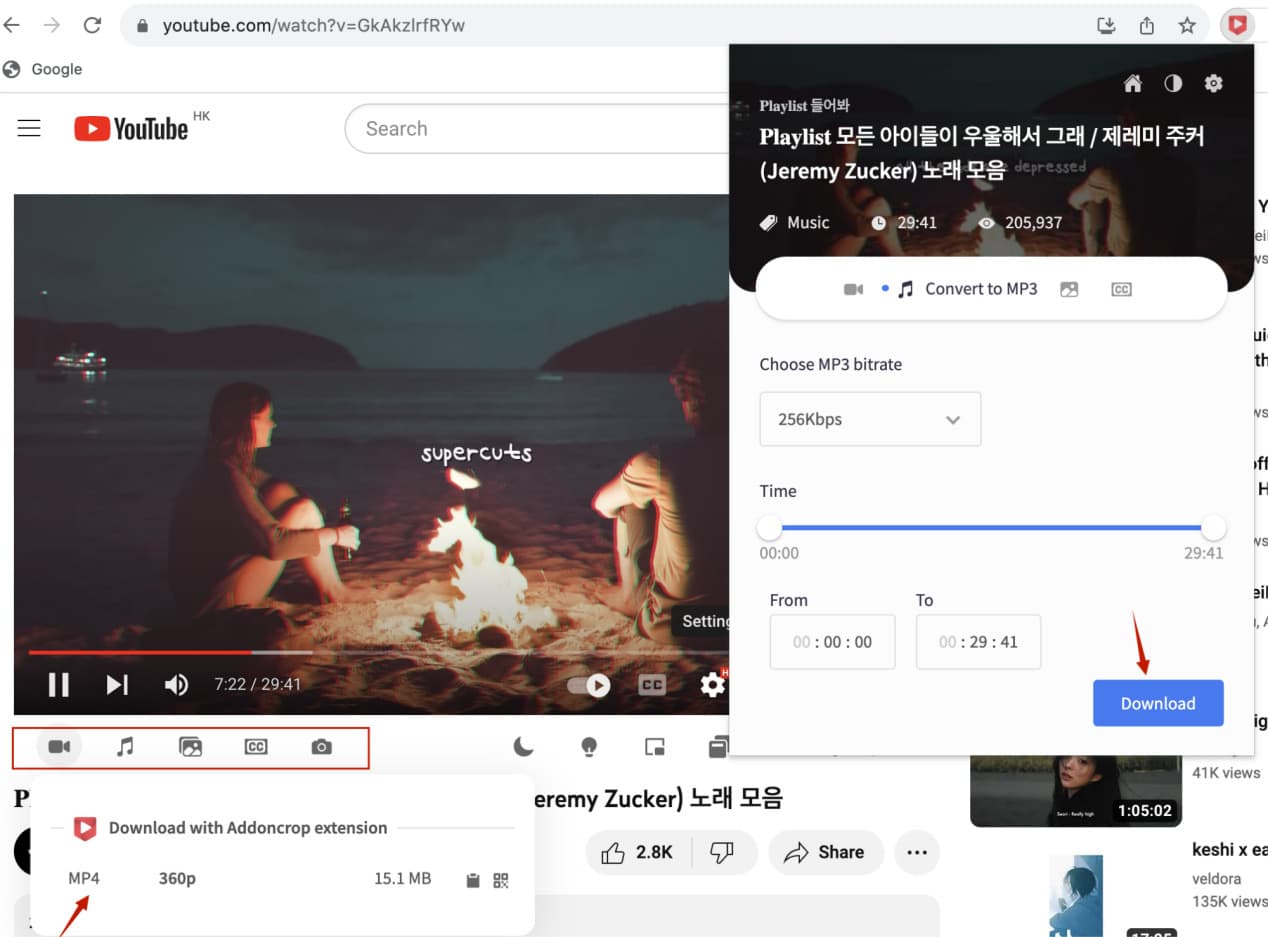Toggle YouTube autoplay switch
Screen dimensions: 1268x937
pyautogui.click(x=588, y=685)
